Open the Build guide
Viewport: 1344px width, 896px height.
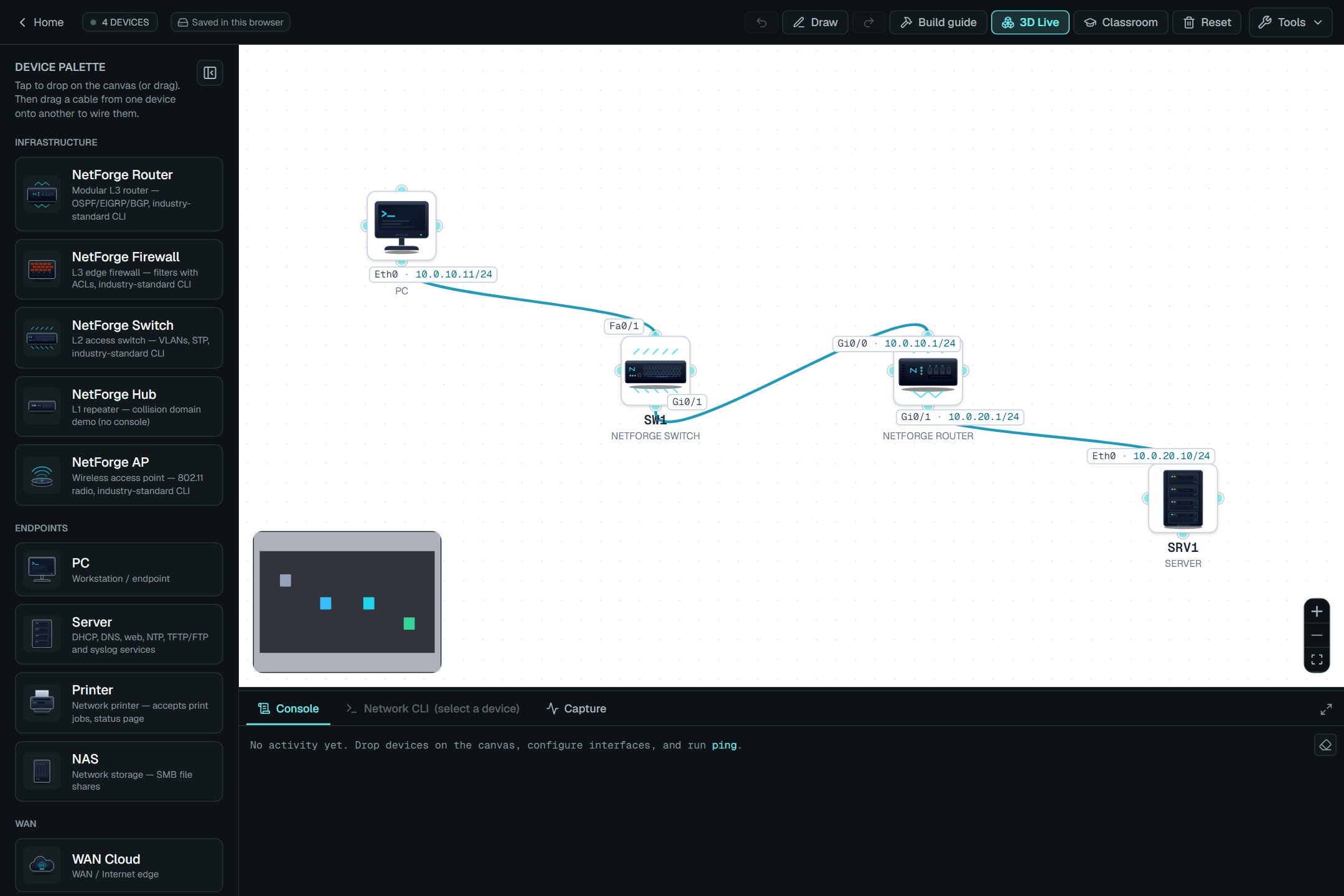(938, 22)
